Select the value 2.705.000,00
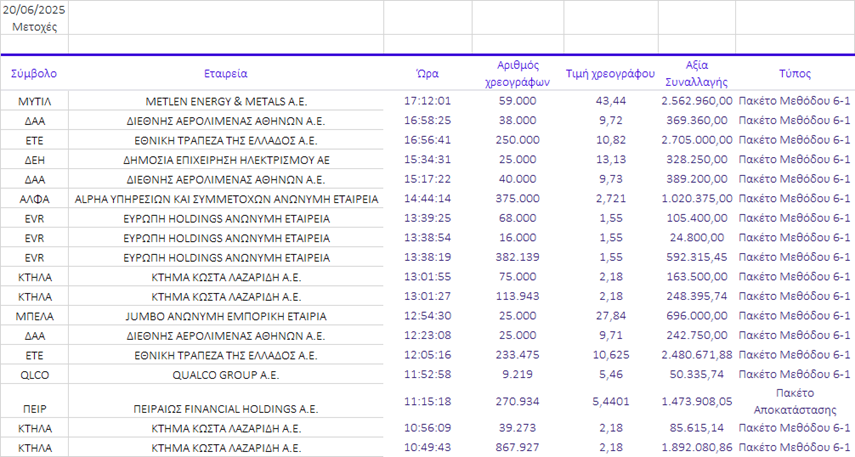 pyautogui.click(x=697, y=140)
